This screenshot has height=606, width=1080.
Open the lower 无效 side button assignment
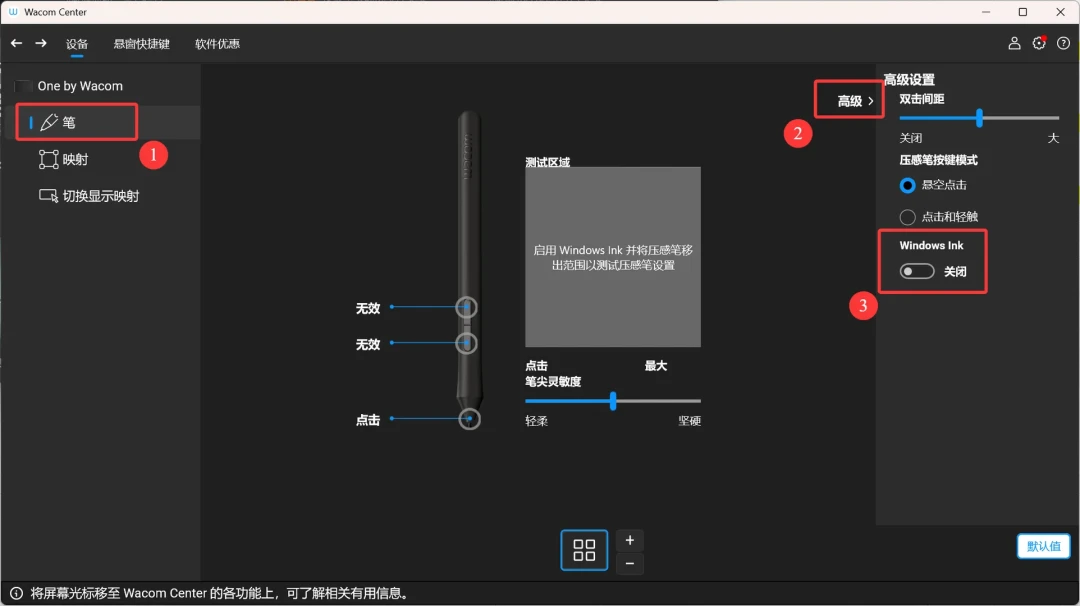pos(368,344)
